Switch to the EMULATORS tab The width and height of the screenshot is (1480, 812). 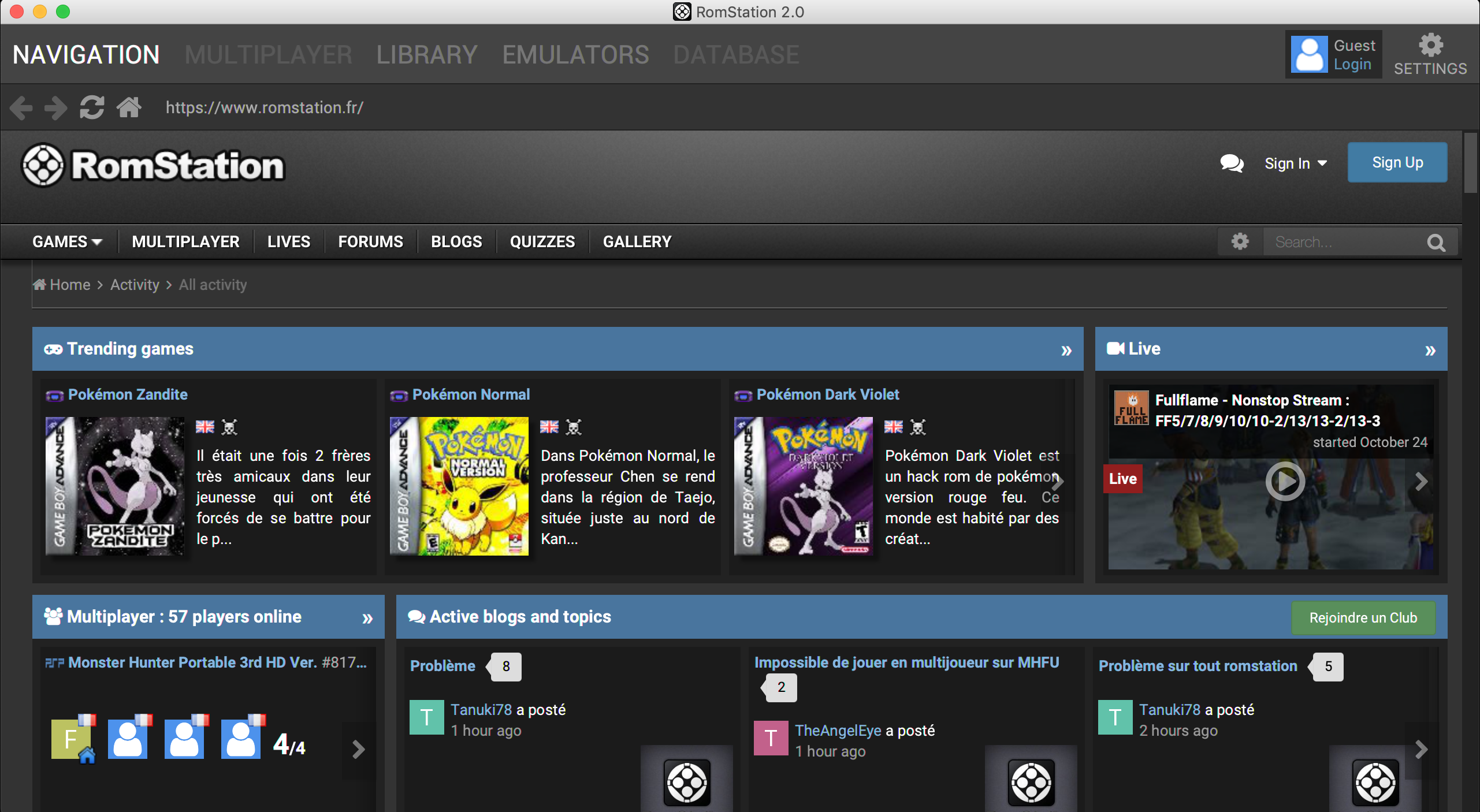(x=575, y=55)
